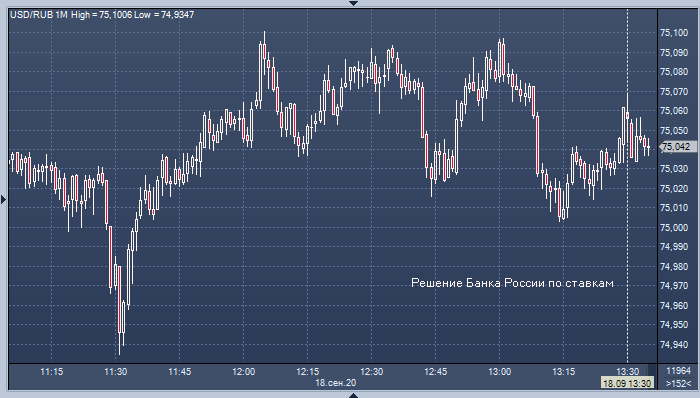The image size is (700, 398).
Task: Click the 74,940 price axis label
Action: [x=674, y=344]
